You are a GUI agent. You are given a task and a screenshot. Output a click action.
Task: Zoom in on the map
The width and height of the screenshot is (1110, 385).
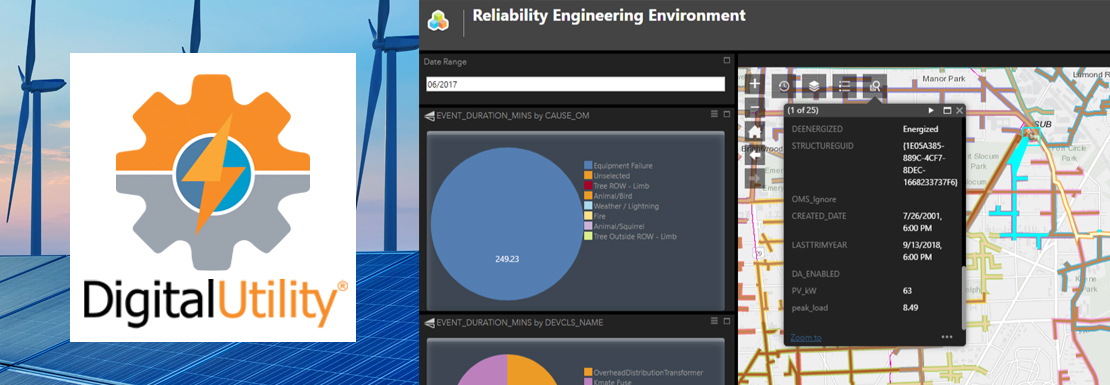click(x=755, y=84)
